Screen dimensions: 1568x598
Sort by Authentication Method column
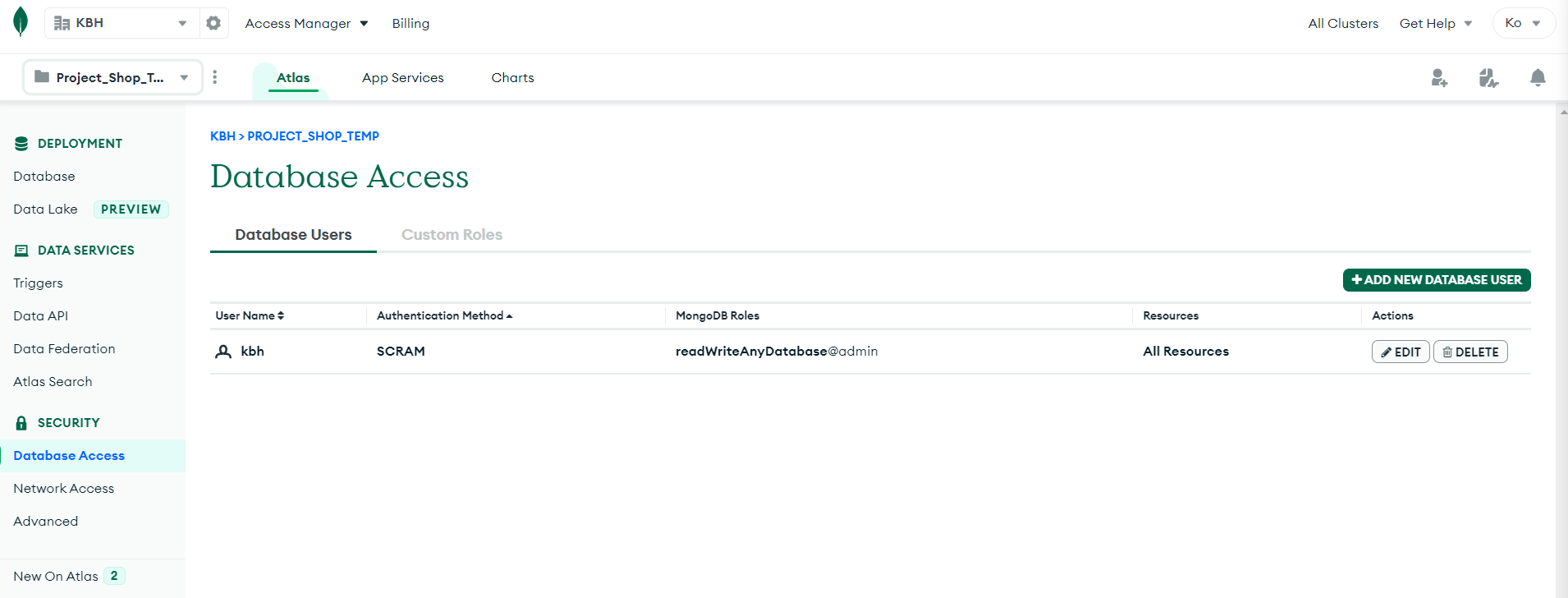(x=444, y=315)
